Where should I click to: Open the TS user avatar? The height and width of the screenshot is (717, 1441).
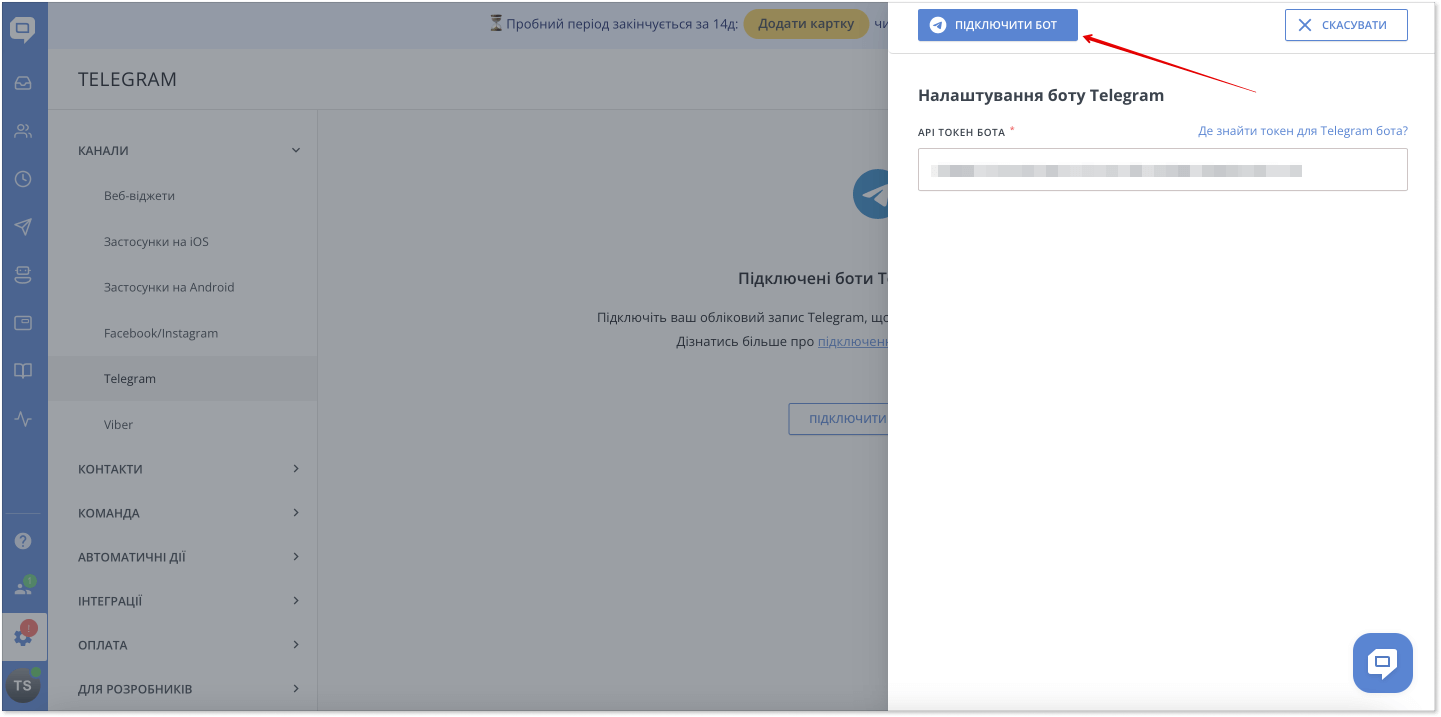[x=23, y=686]
